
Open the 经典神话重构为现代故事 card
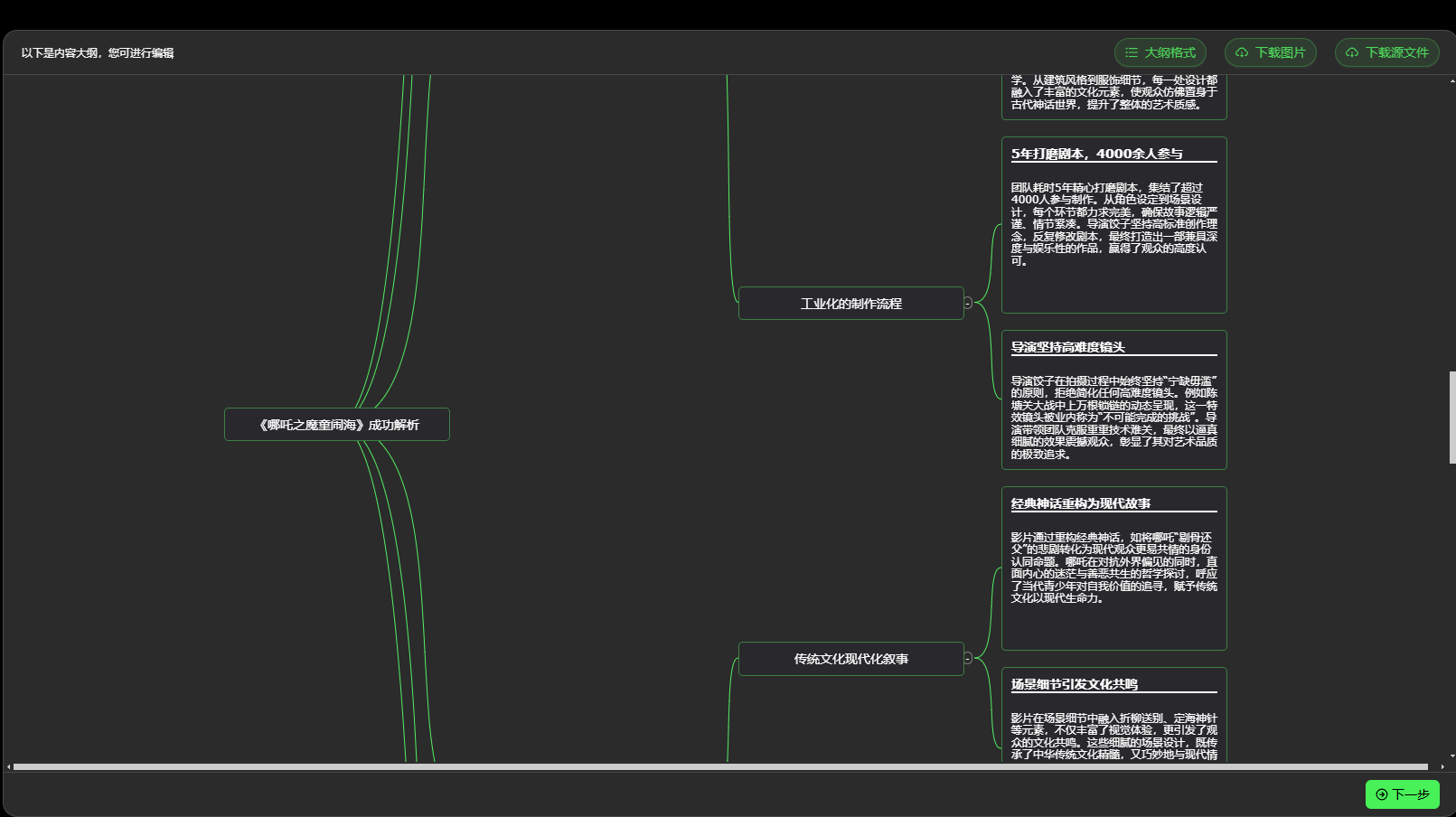pos(1114,568)
